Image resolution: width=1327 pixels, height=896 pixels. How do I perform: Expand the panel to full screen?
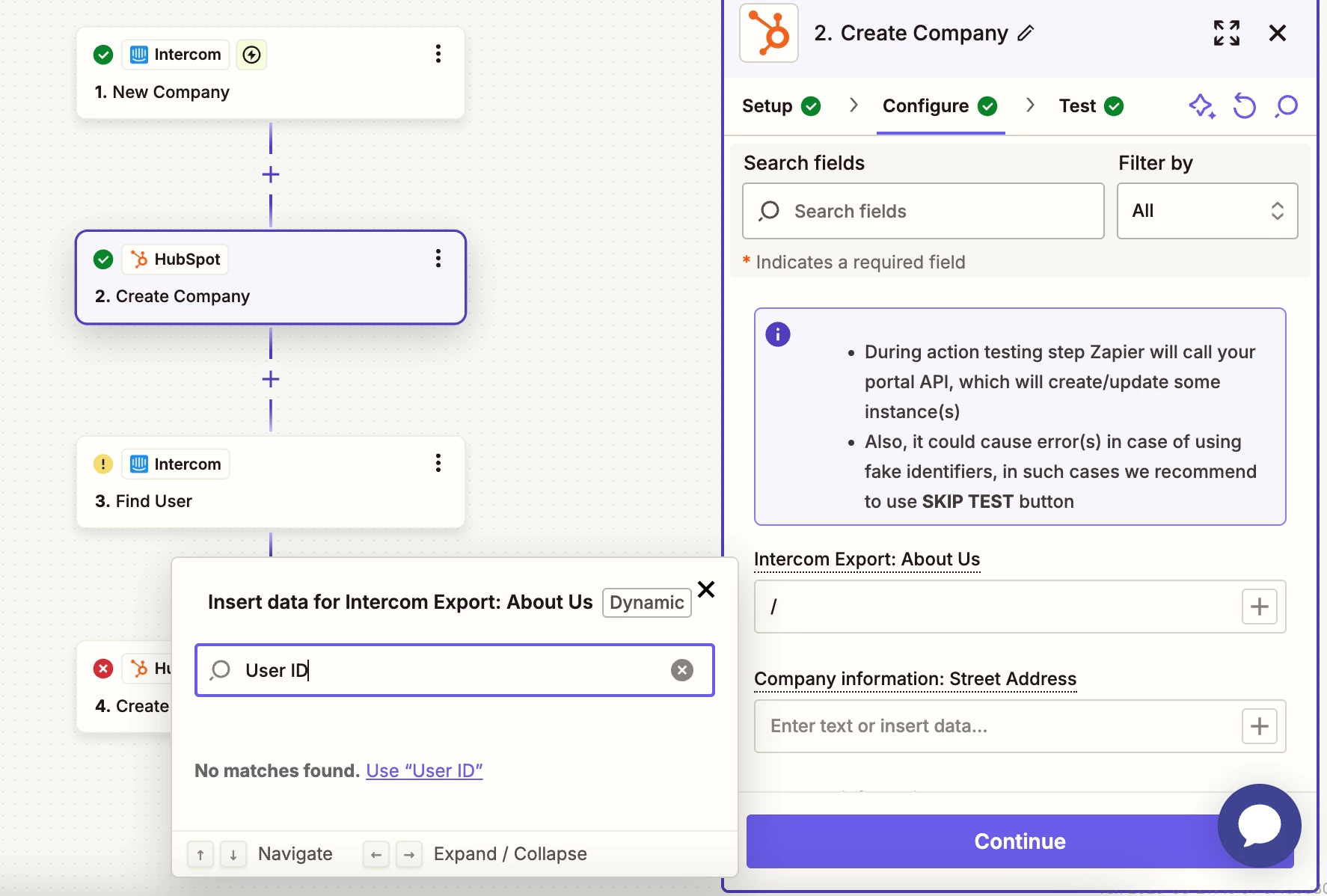(x=1227, y=33)
